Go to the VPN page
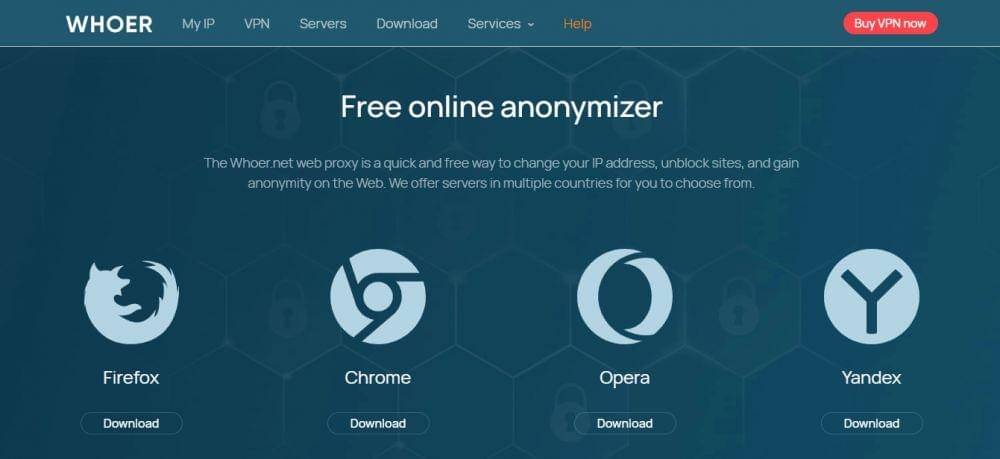 [257, 24]
